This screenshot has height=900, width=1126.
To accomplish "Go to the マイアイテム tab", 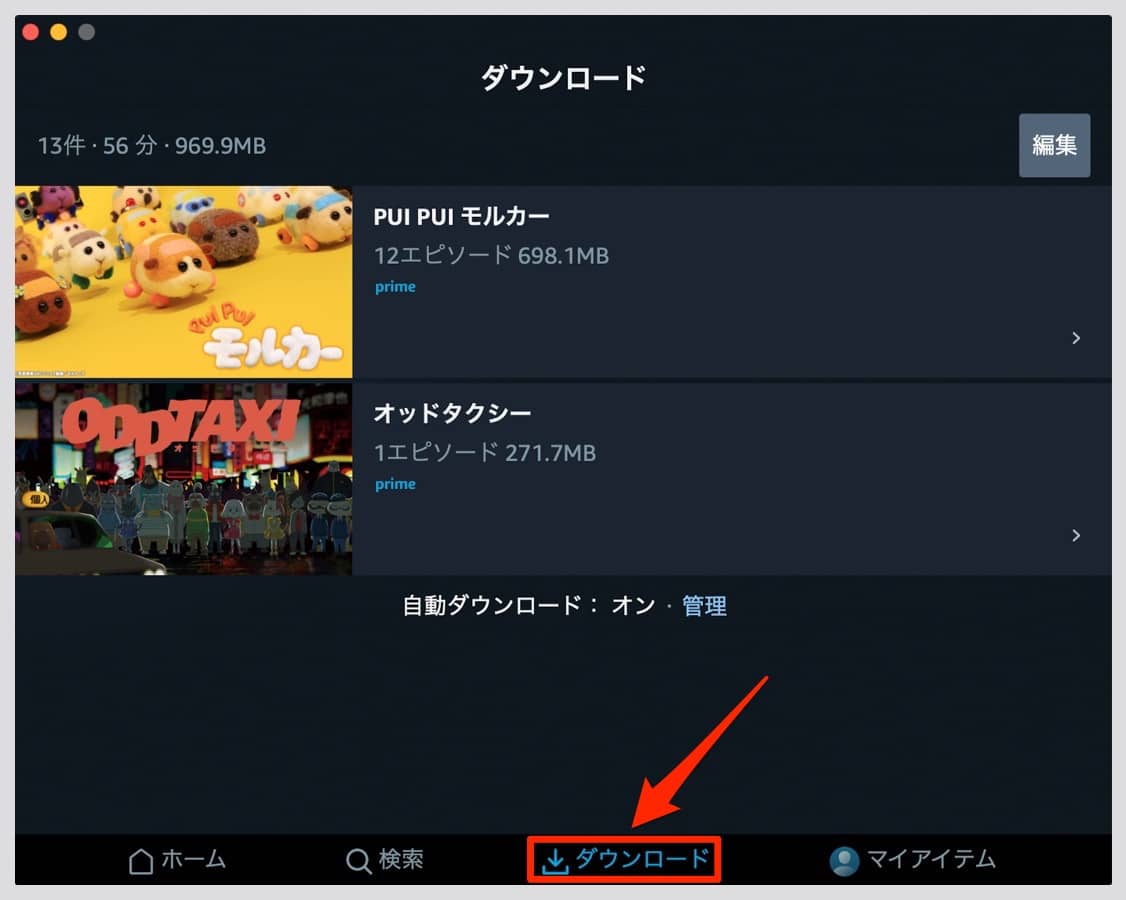I will point(913,860).
